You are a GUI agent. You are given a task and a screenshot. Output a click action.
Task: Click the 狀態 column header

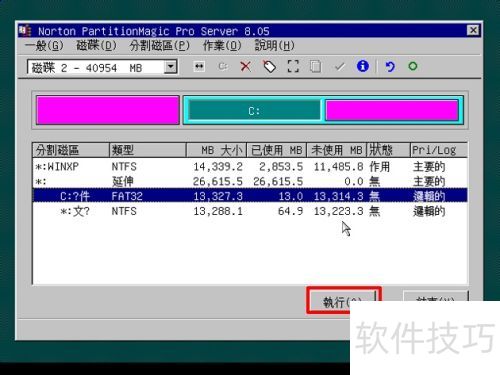pos(388,150)
